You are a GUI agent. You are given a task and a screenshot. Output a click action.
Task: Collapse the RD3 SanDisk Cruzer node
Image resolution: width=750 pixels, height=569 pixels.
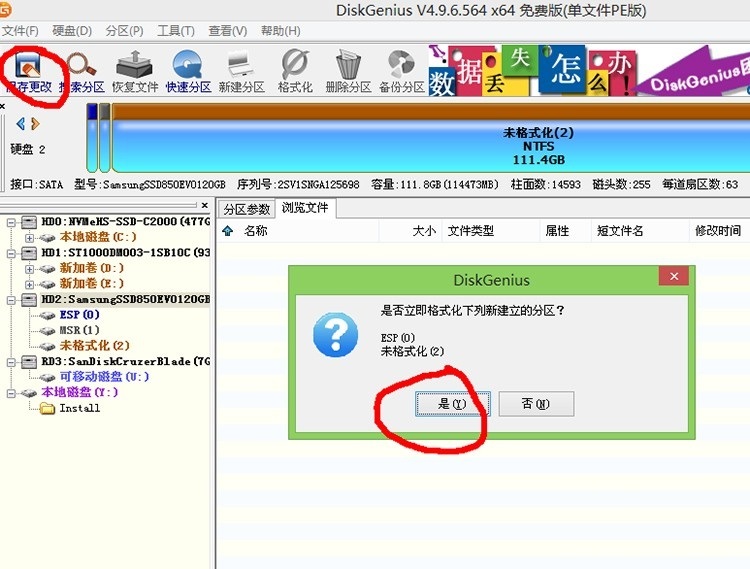(x=11, y=362)
